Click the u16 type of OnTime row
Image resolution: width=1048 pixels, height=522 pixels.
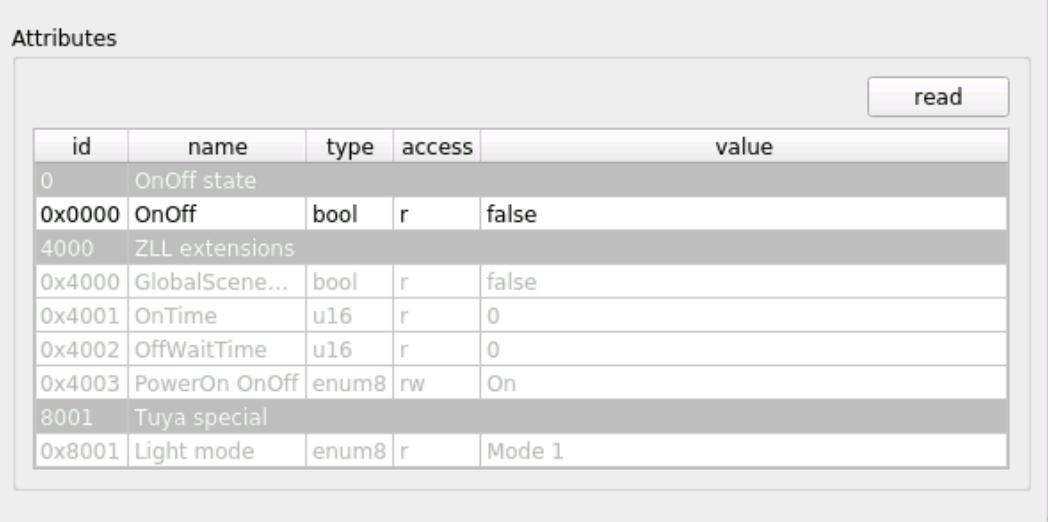pos(350,315)
